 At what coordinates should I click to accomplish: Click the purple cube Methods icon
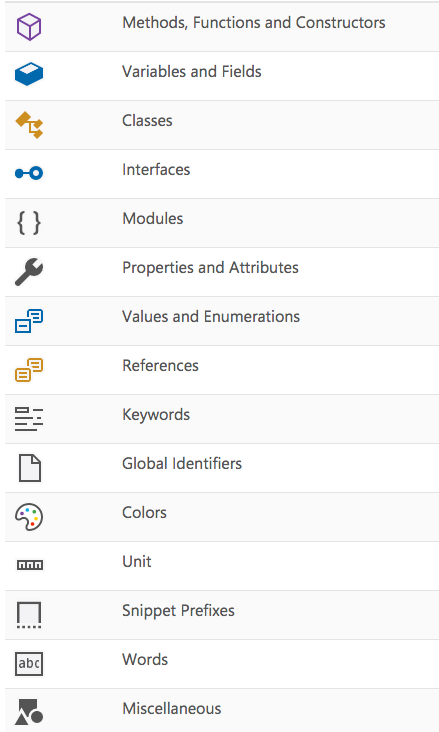[x=29, y=27]
